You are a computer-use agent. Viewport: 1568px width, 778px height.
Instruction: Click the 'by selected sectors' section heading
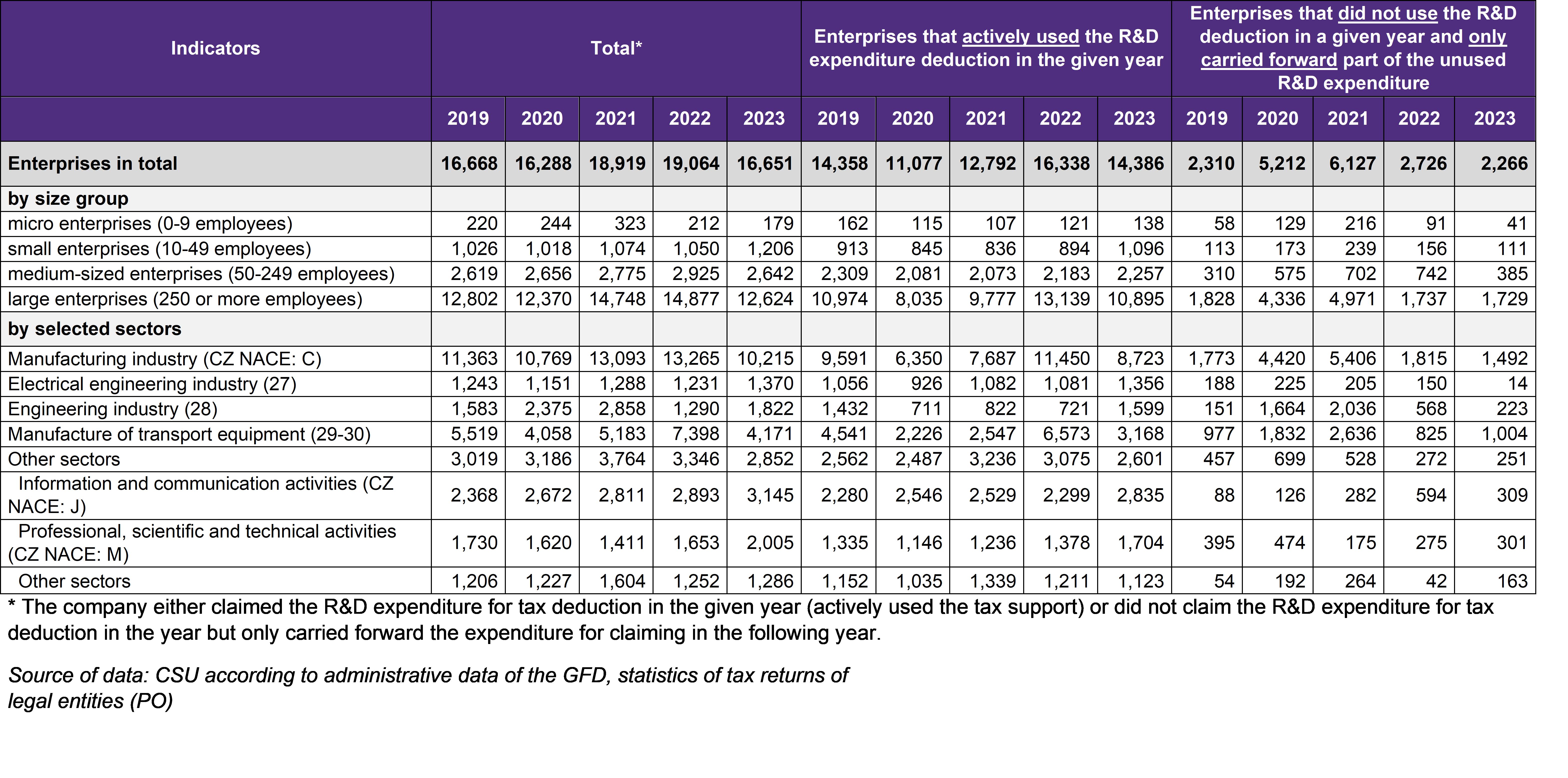(94, 329)
